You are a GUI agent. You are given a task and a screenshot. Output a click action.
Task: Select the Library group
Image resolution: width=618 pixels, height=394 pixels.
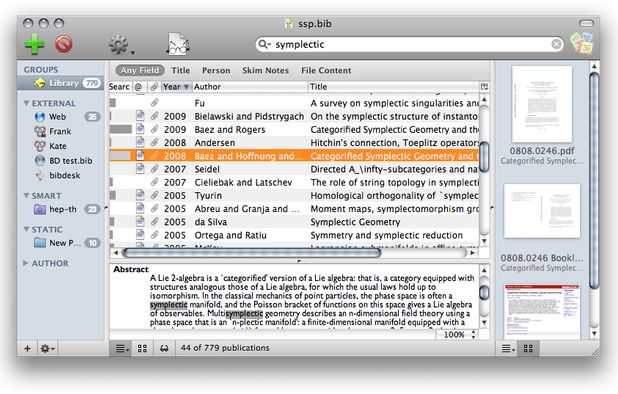tap(61, 83)
